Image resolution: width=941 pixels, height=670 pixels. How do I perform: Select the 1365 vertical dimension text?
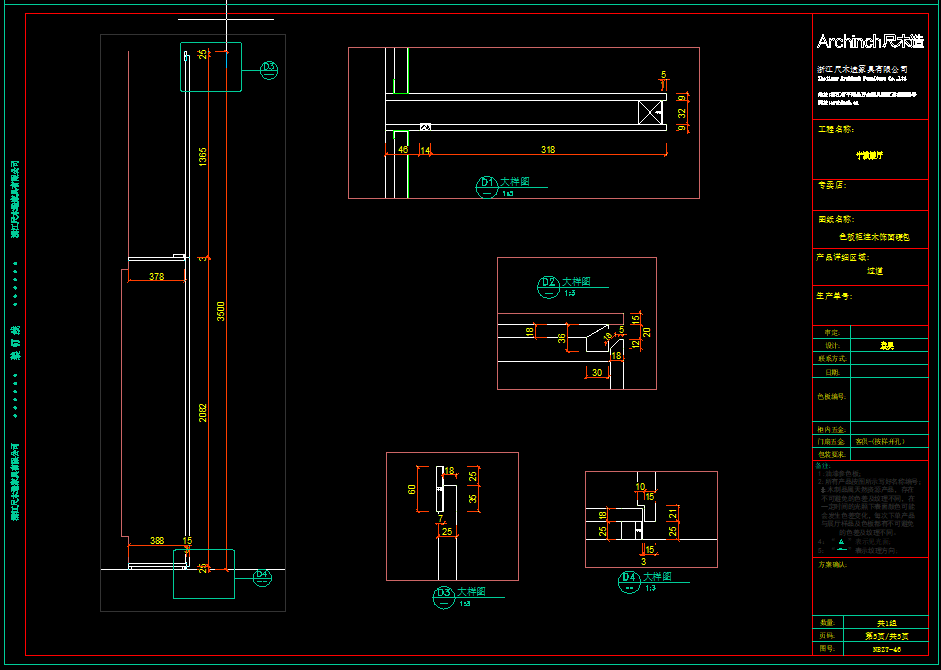pyautogui.click(x=203, y=157)
